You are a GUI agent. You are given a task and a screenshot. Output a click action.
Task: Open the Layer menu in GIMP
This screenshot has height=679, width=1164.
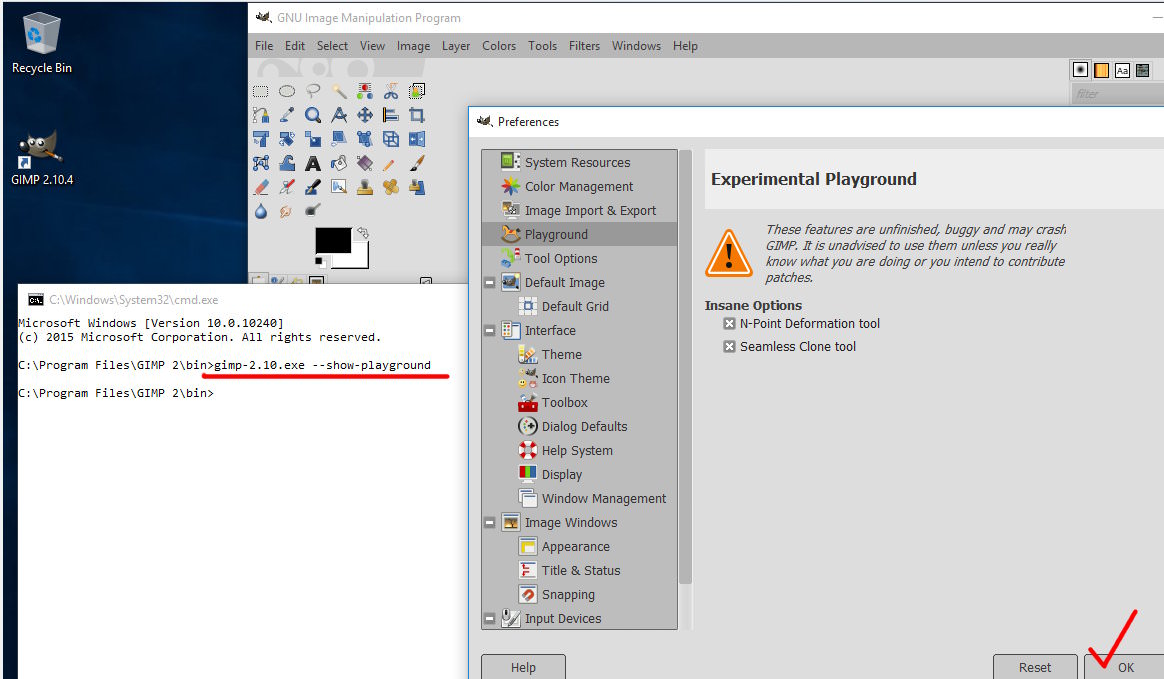456,46
